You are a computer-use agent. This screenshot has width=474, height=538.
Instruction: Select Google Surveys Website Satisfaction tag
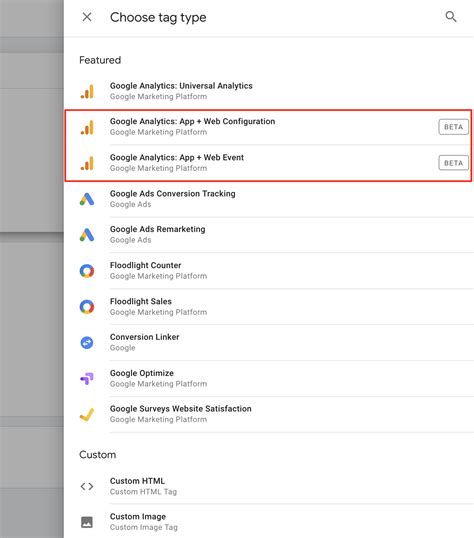coord(269,414)
